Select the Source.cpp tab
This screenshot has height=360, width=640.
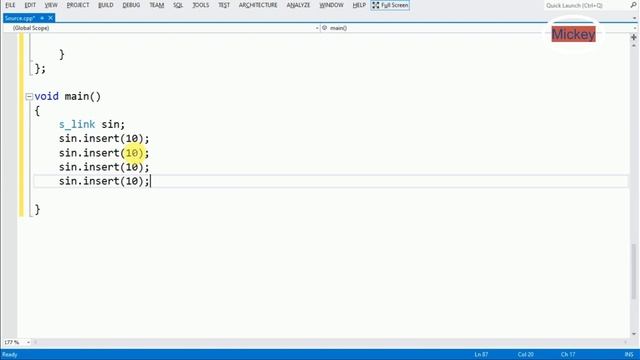[20, 18]
